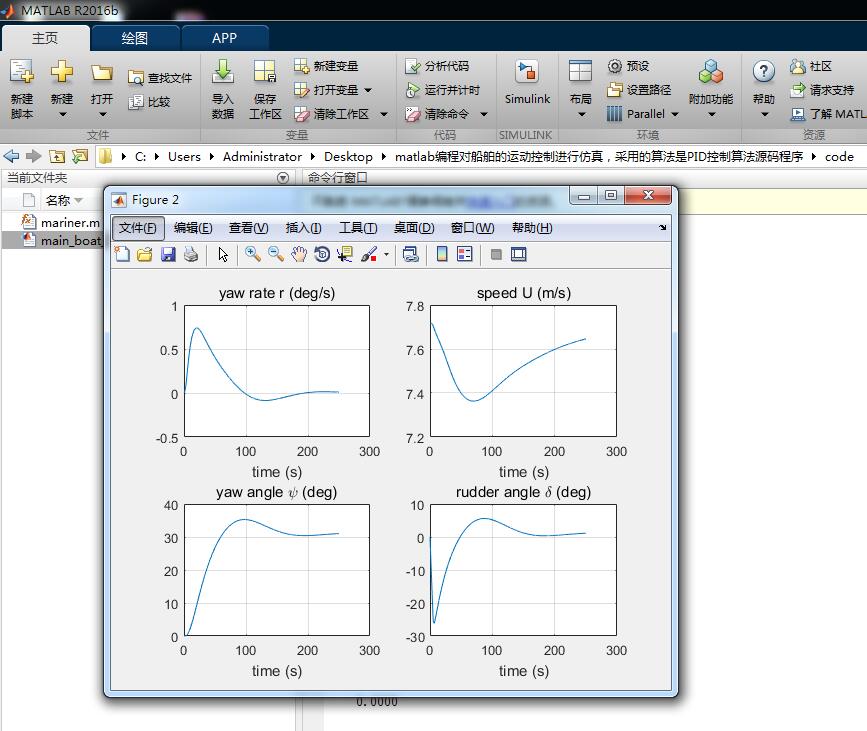Click the Help question mark icon
This screenshot has width=867, height=731.
tap(764, 71)
